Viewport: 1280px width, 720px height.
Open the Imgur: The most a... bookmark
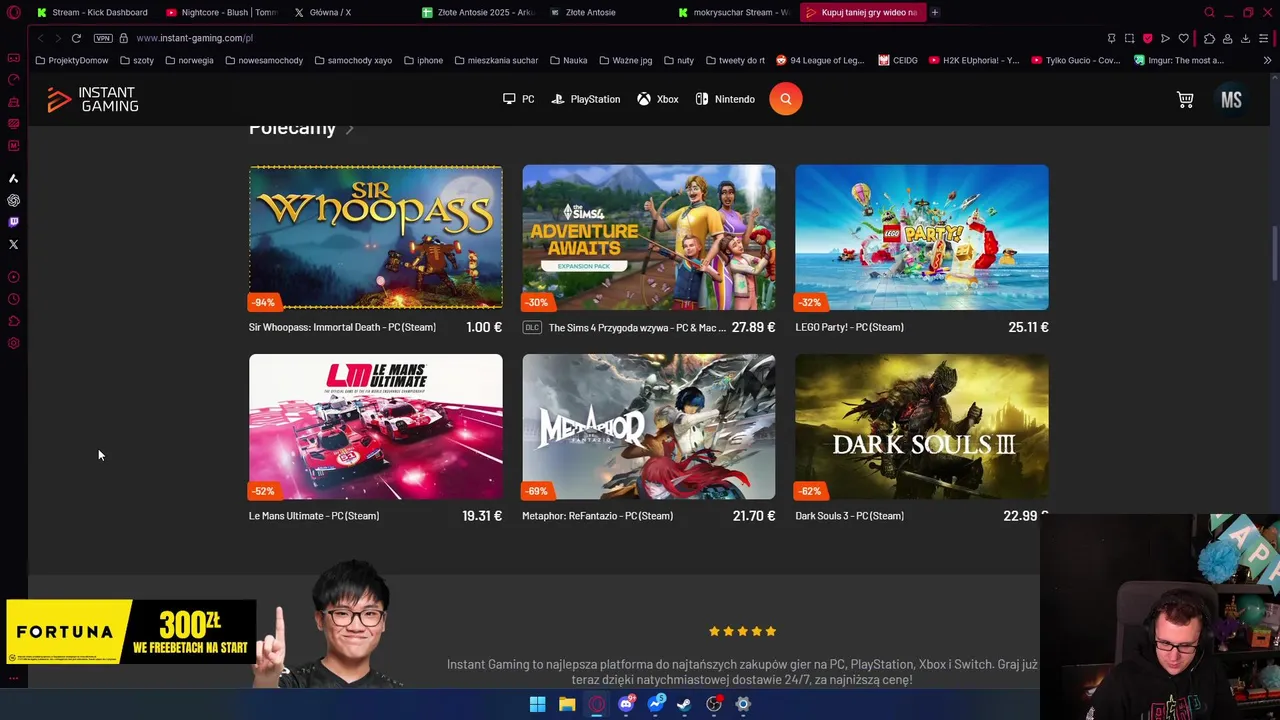pyautogui.click(x=1179, y=60)
